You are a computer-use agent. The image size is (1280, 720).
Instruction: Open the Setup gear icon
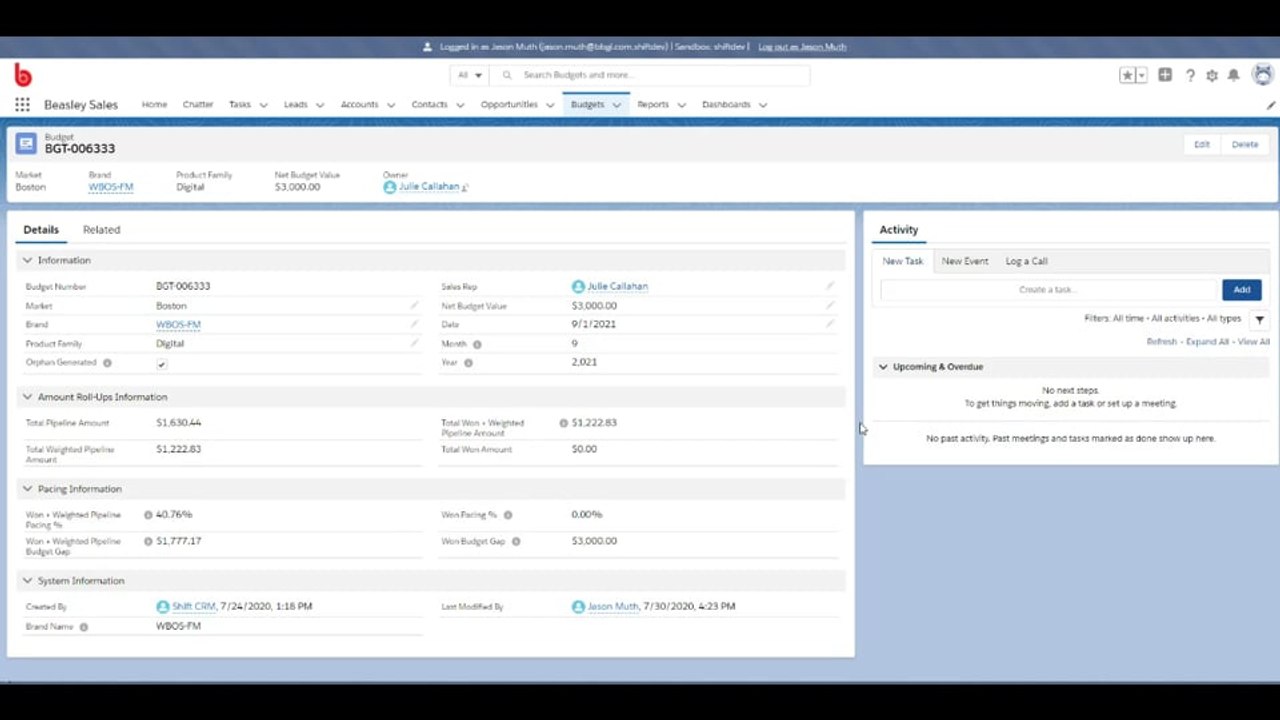click(x=1212, y=75)
